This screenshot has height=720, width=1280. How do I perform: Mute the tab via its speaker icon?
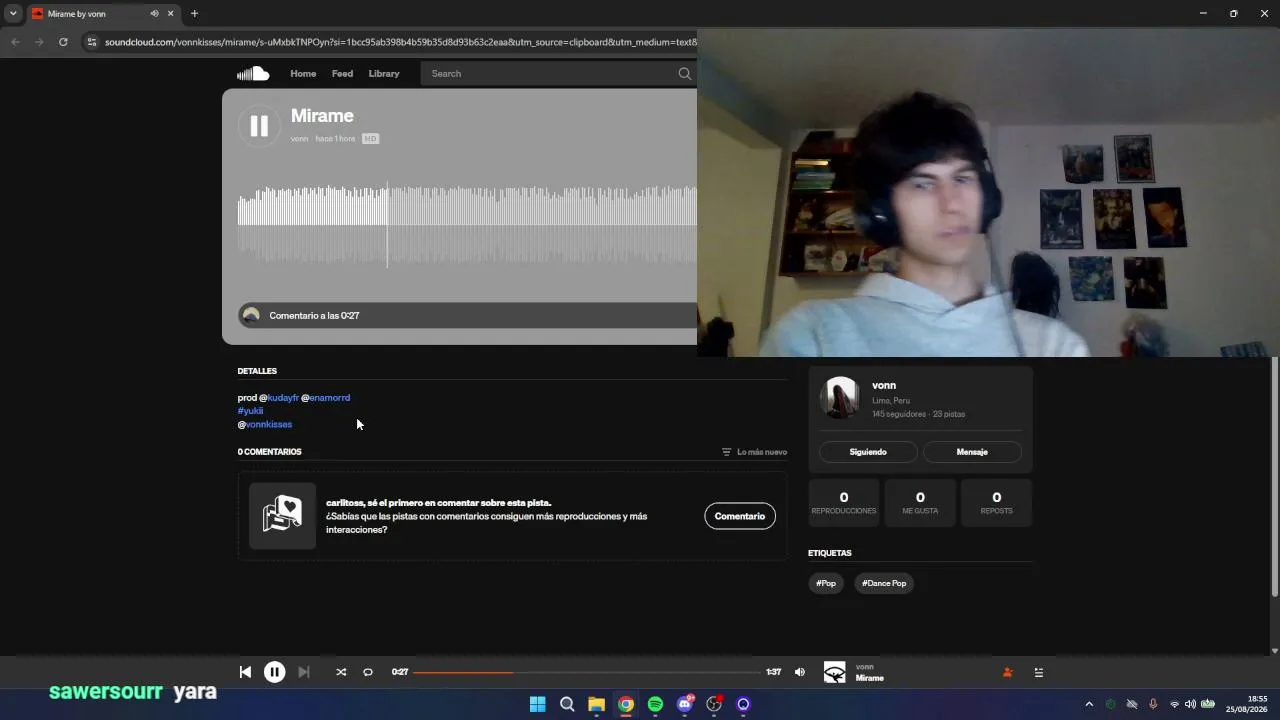[154, 14]
